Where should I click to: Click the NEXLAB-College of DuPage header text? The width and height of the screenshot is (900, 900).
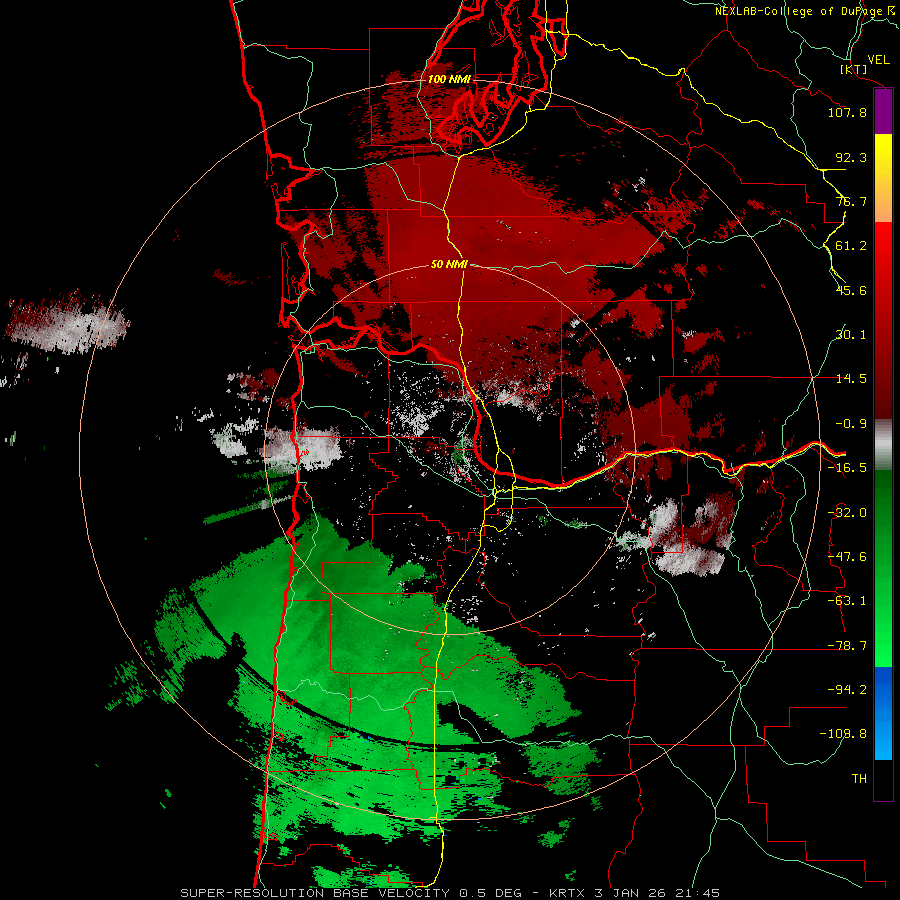click(x=807, y=11)
